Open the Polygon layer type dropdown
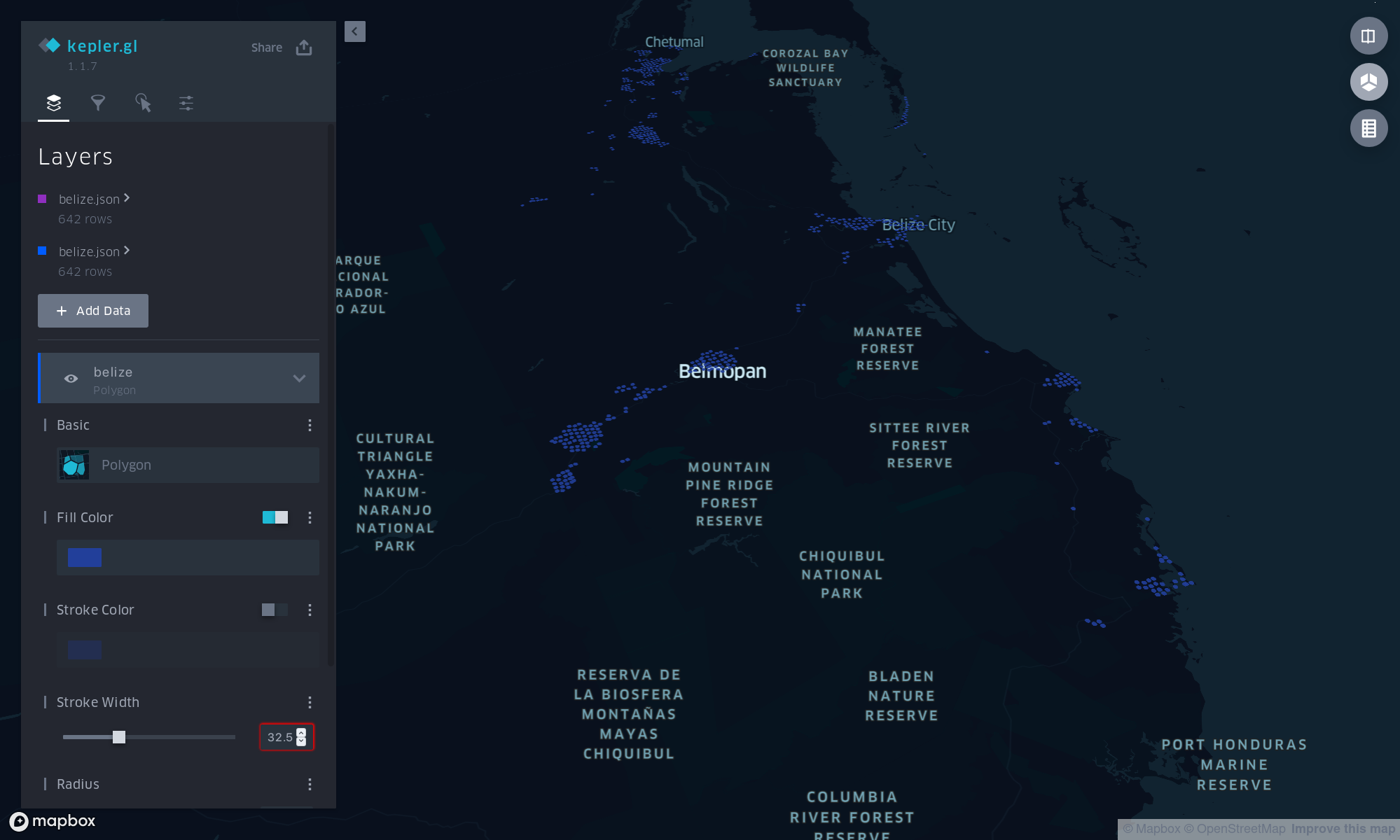The width and height of the screenshot is (1400, 840). (188, 465)
